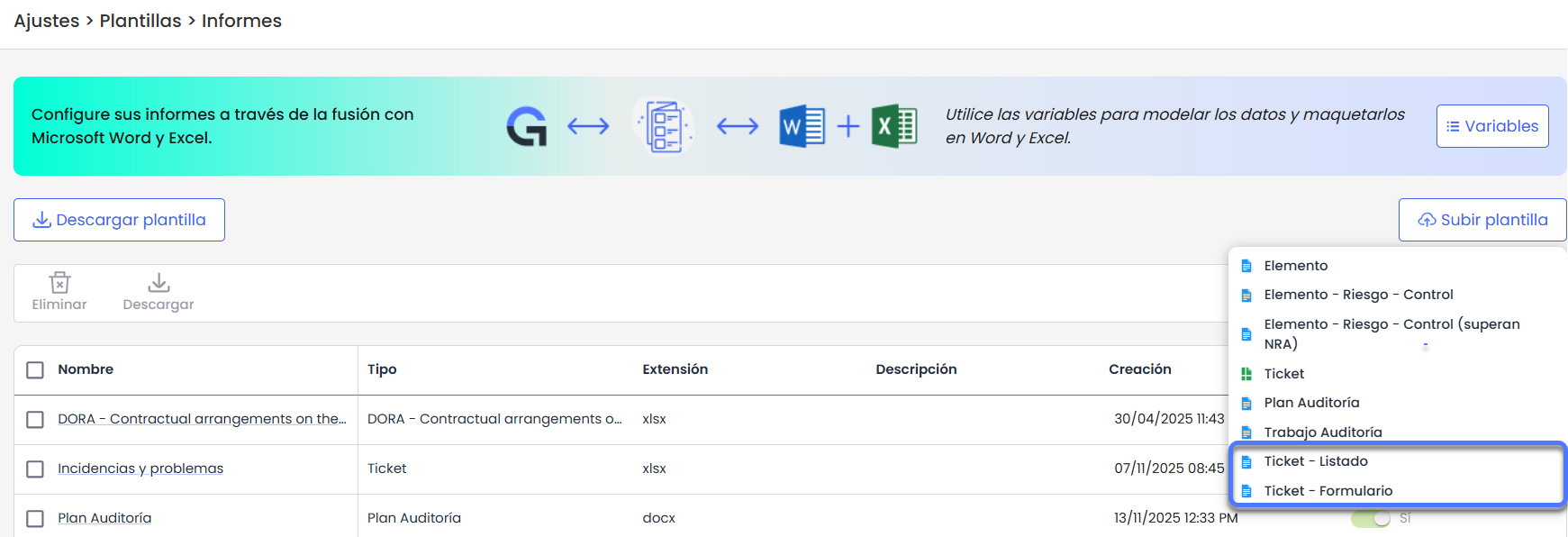Screen dimensions: 1568x537
Task: Click the Excel icon in banner
Action: [893, 126]
